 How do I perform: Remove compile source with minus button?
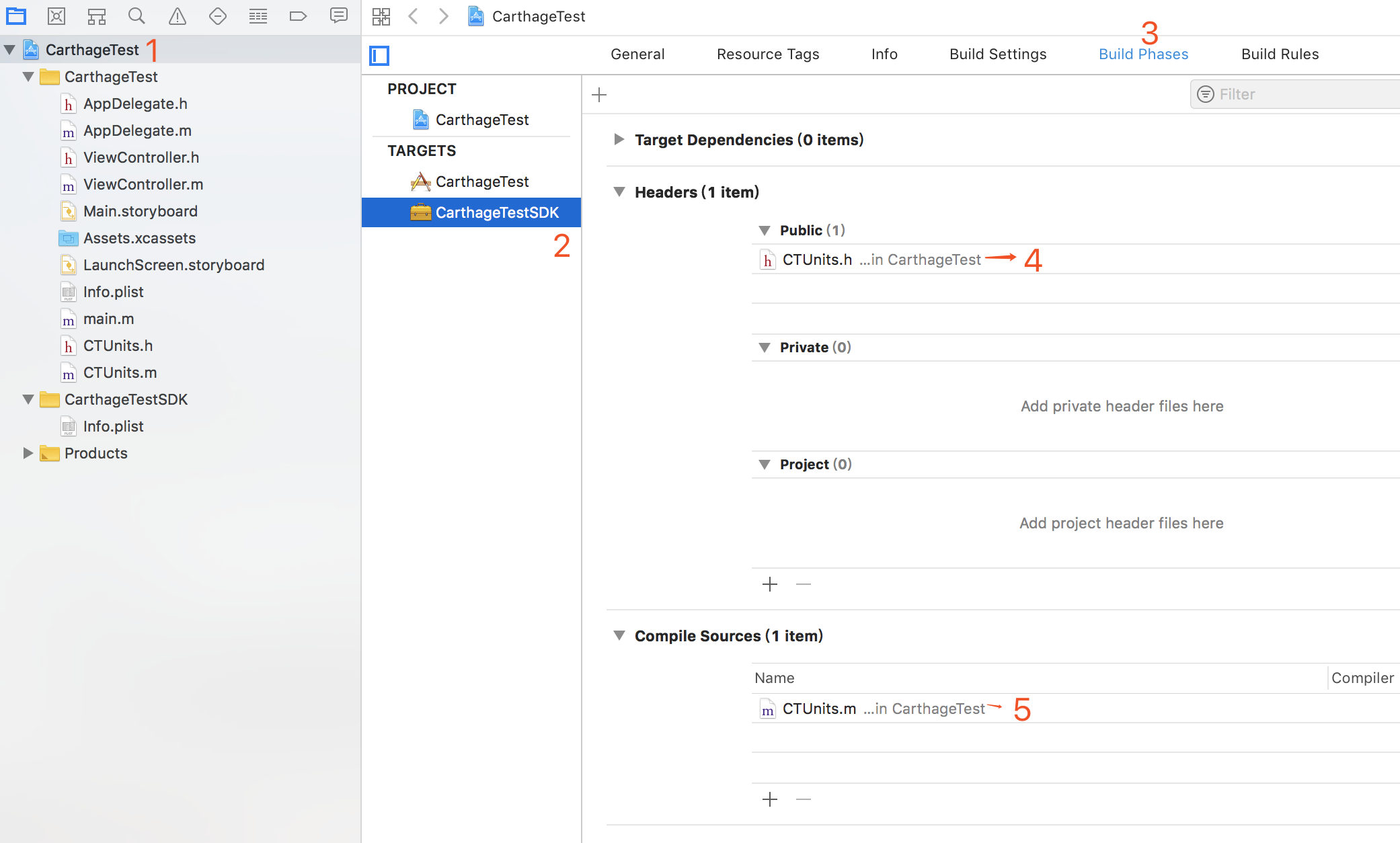(x=804, y=799)
